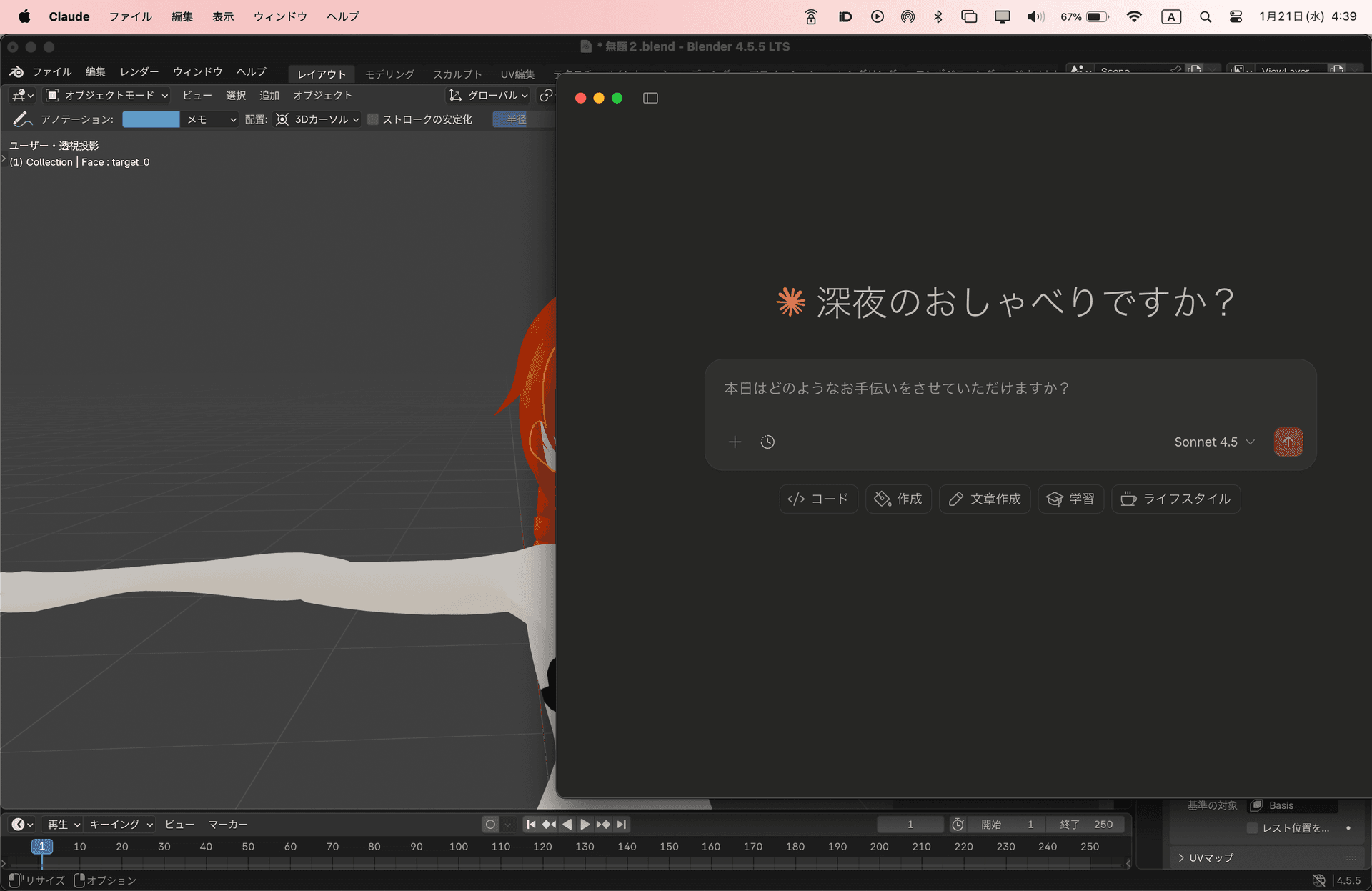Viewport: 1372px width, 891px height.
Task: Click the Code suggestion chip
Action: (x=818, y=499)
